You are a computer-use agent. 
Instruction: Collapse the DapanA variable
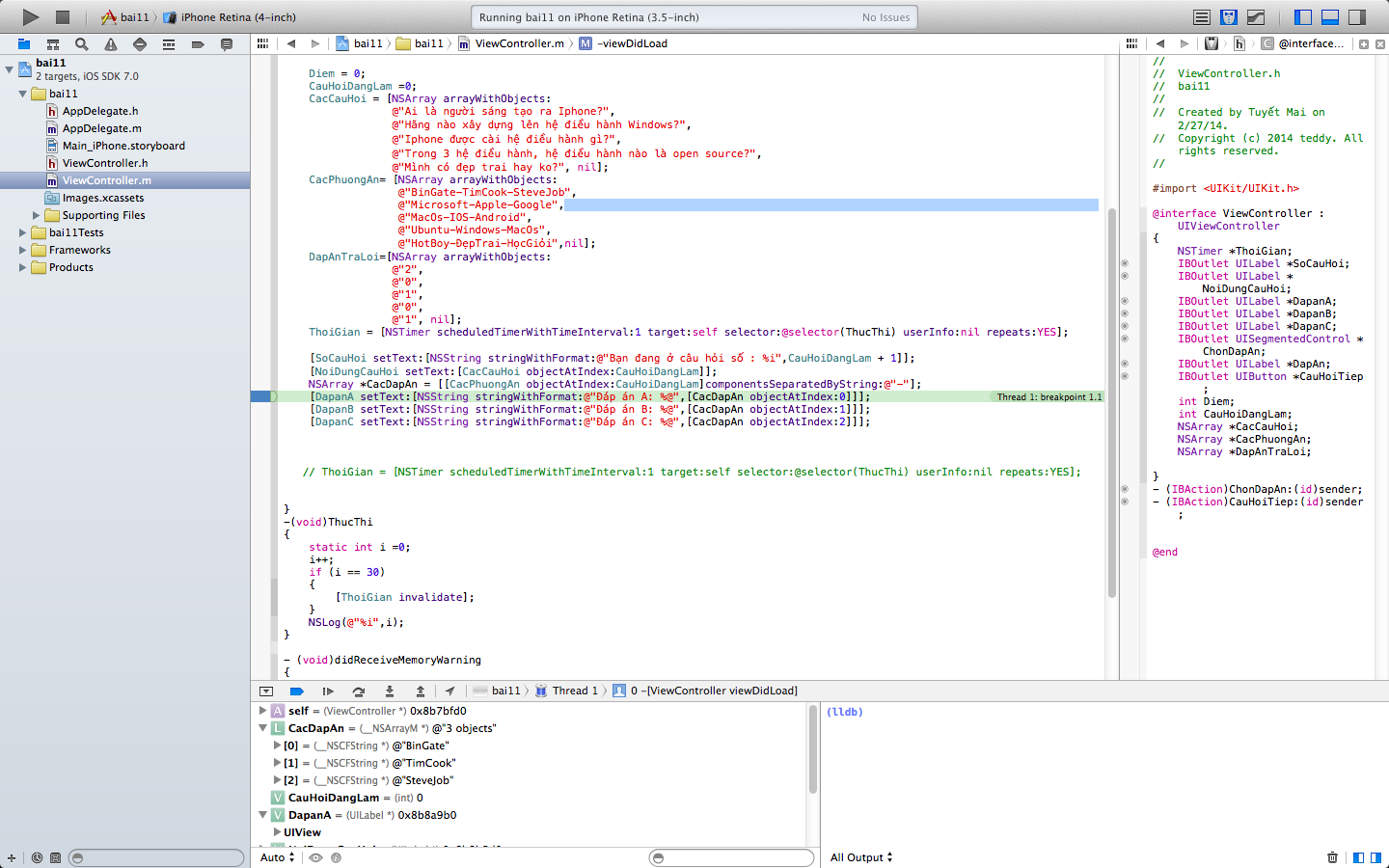(262, 815)
